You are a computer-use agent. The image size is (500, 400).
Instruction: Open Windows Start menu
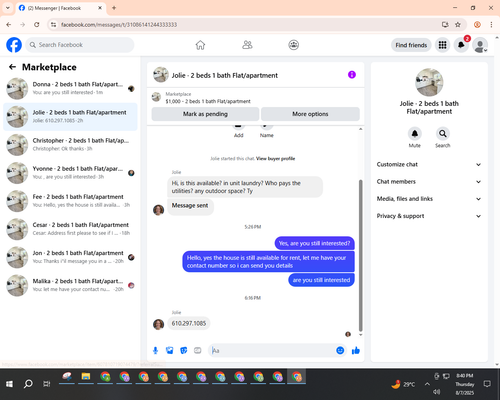pos(9,384)
